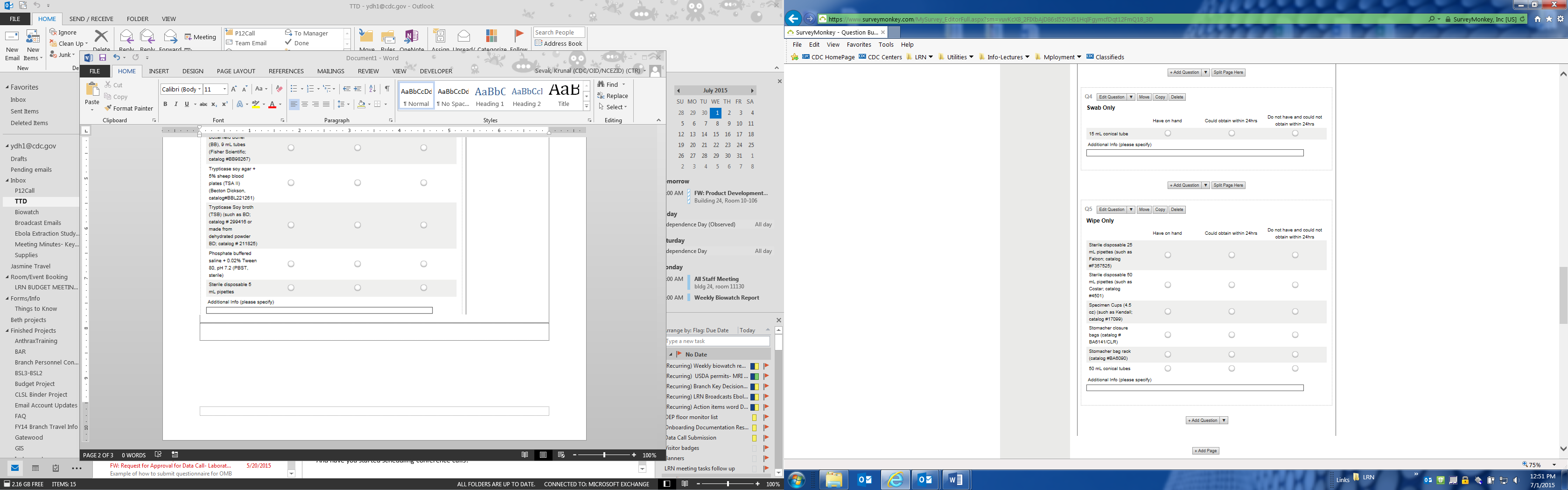Open the Outlook Address Book
Image resolution: width=1568 pixels, height=490 pixels.
coord(559,43)
